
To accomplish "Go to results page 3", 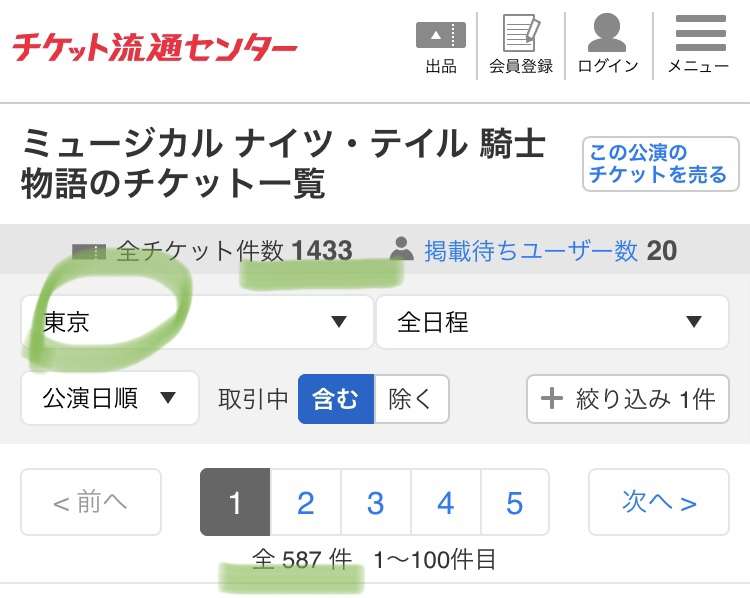I will coord(375,502).
